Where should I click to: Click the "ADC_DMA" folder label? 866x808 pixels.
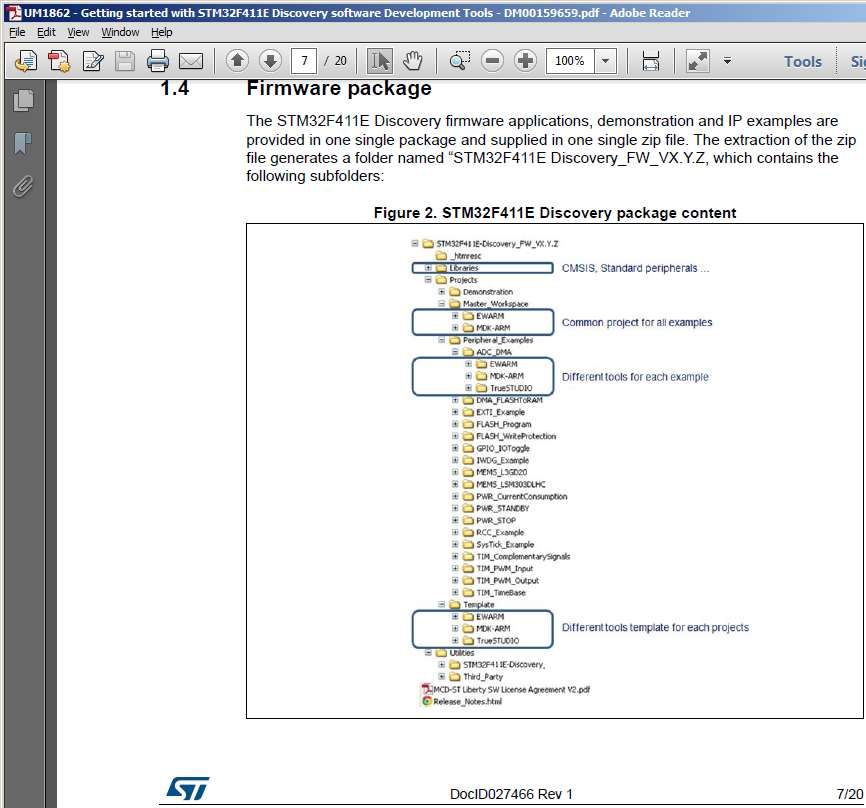pyautogui.click(x=494, y=352)
